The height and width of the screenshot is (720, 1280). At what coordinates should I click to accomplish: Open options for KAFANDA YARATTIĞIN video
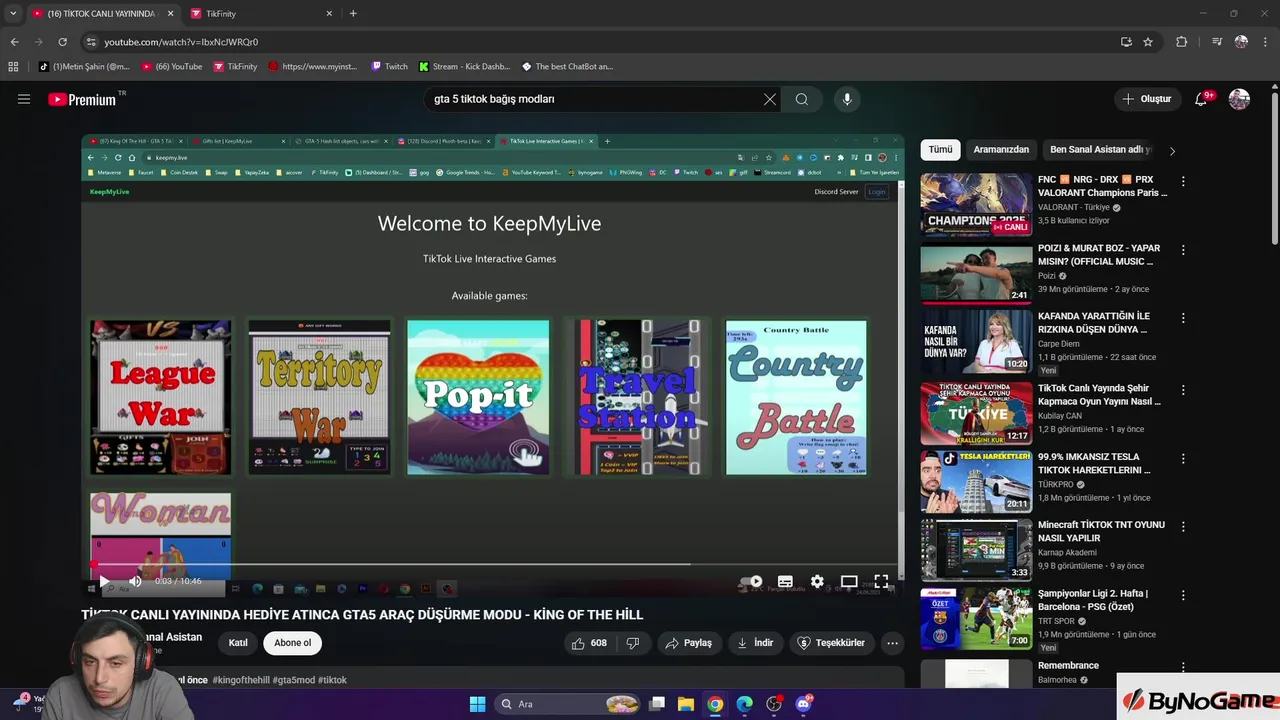1183,318
